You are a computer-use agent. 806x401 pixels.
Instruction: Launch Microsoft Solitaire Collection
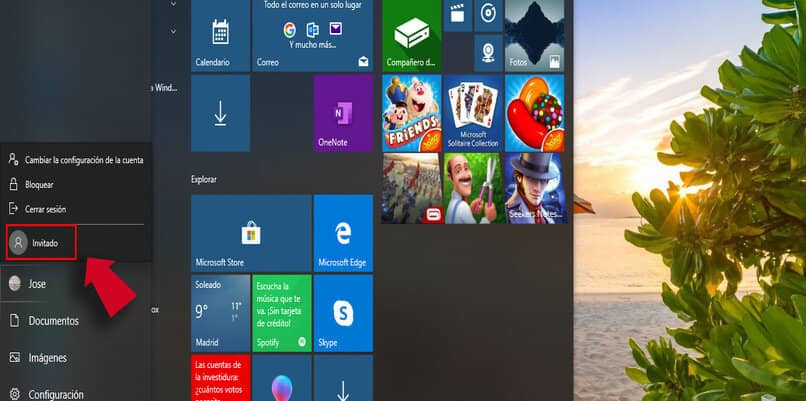472,113
